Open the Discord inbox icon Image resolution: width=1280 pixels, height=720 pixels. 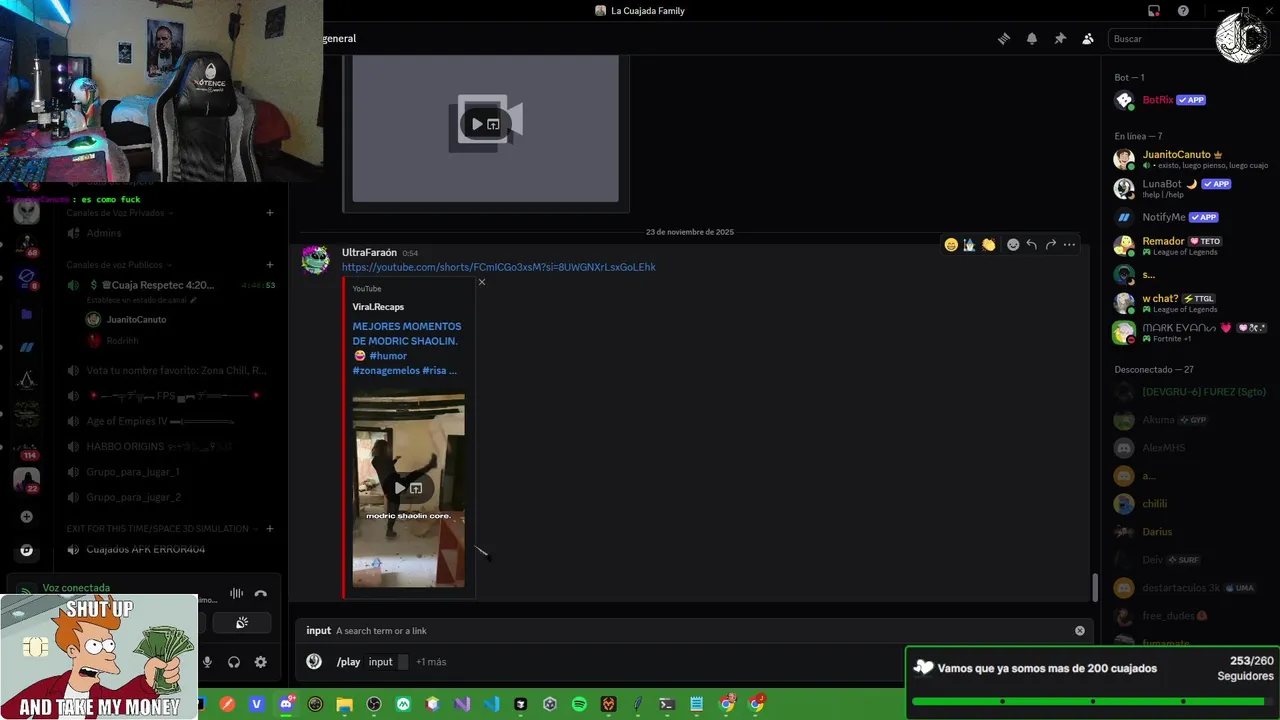pyautogui.click(x=1154, y=11)
